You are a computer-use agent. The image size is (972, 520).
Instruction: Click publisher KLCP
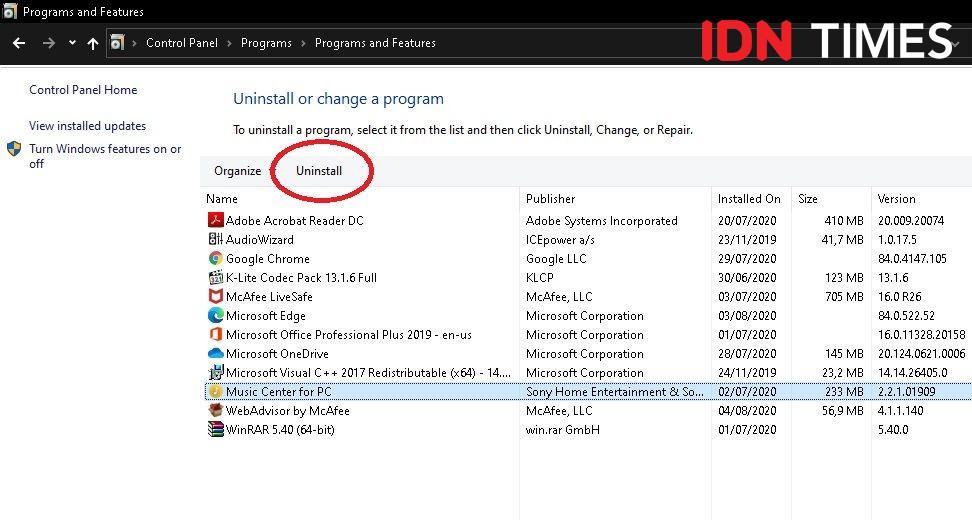539,278
